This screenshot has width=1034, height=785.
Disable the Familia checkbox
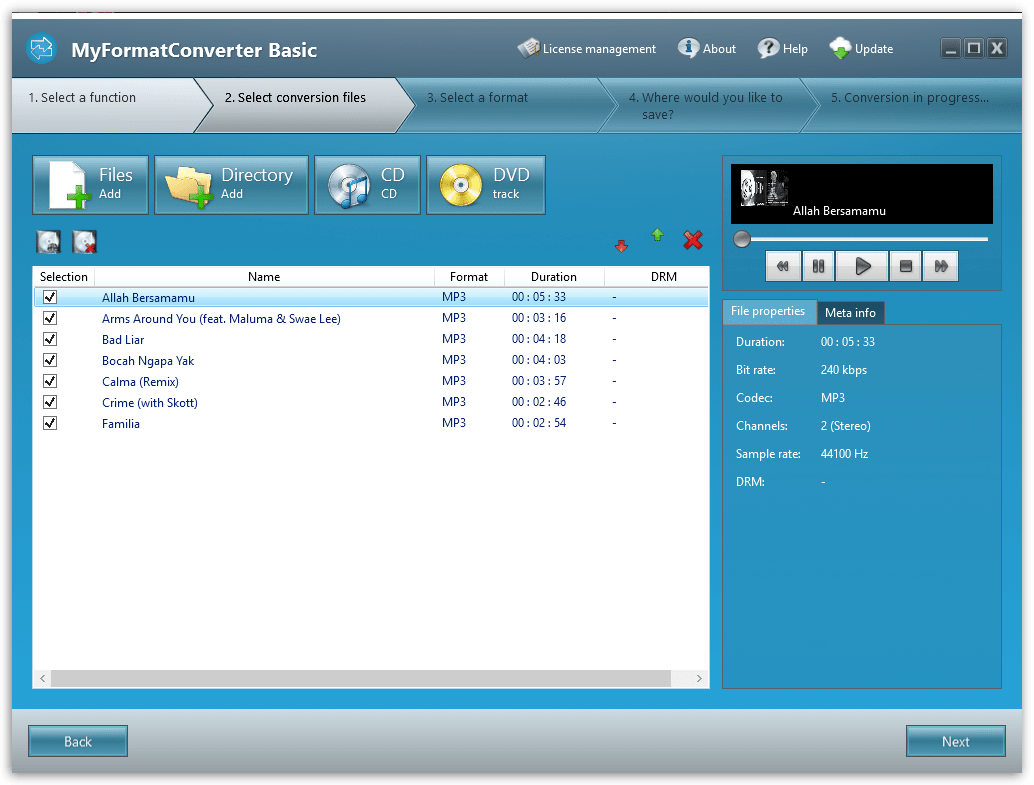(x=50, y=424)
